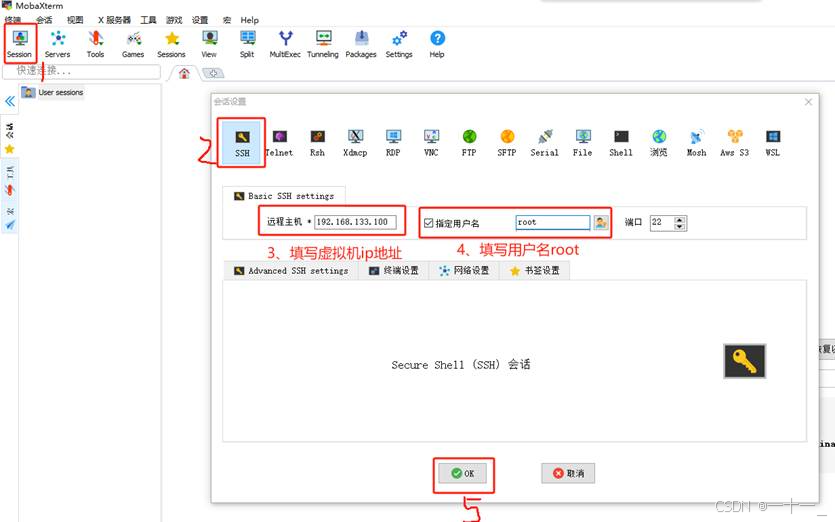Select Aws S3 session type

735,143
